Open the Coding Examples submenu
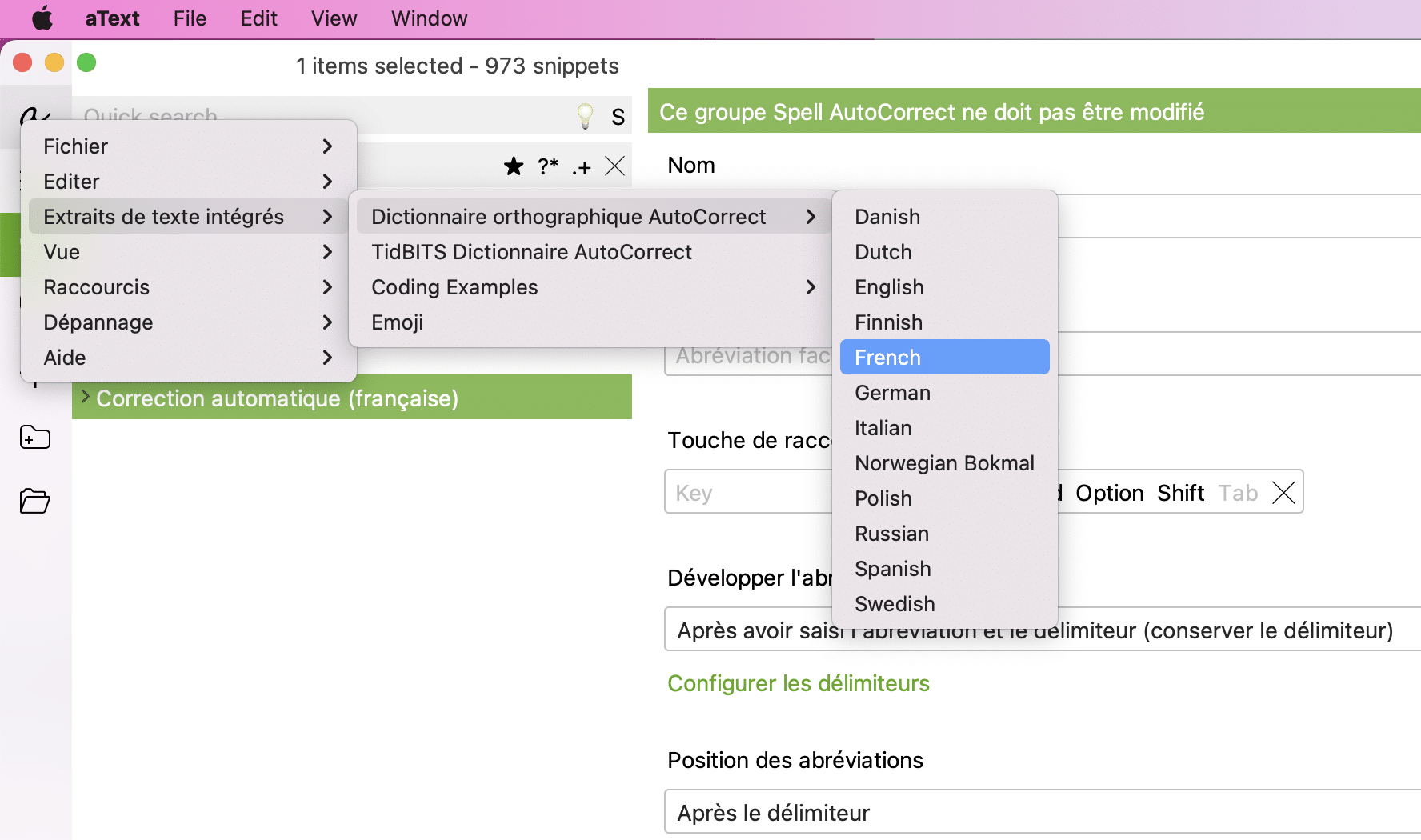The image size is (1421, 840). point(594,287)
